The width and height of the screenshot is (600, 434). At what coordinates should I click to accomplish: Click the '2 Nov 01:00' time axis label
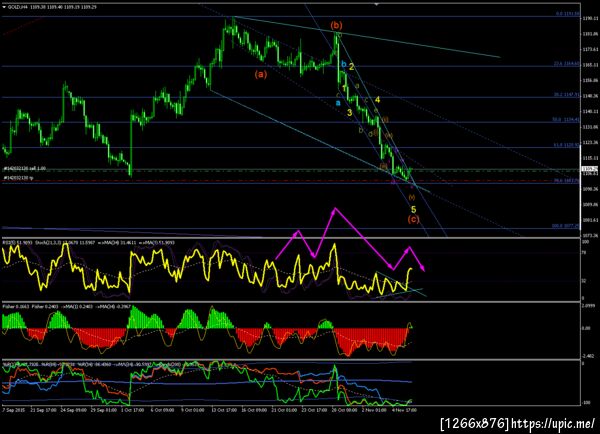374,410
